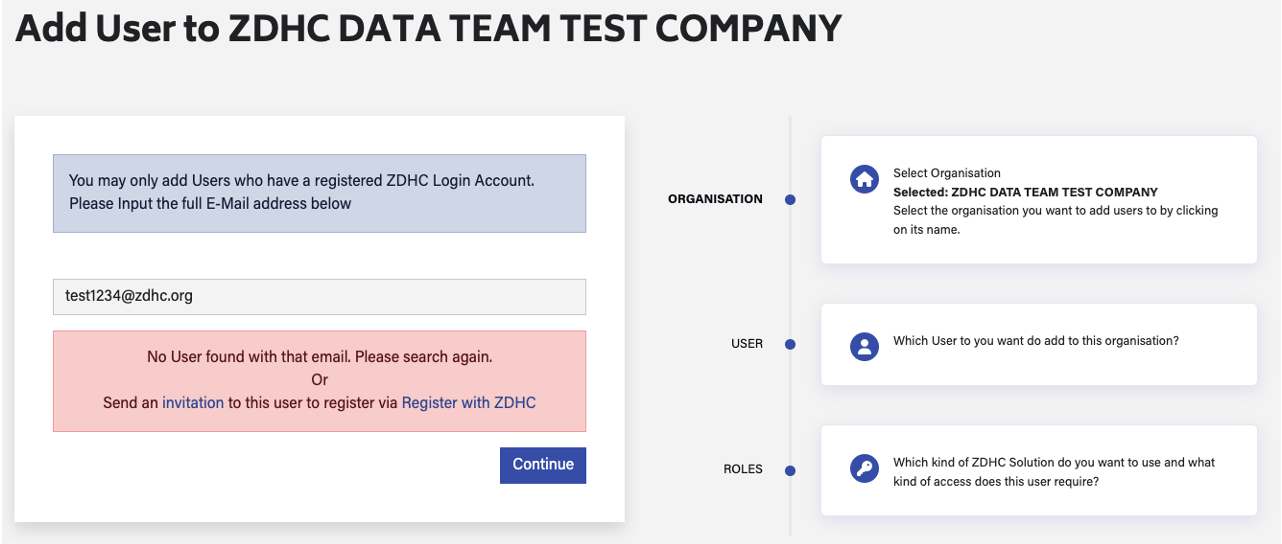Image resolution: width=1282 pixels, height=544 pixels.
Task: Click the home icon in Organisation card
Action: point(864,181)
